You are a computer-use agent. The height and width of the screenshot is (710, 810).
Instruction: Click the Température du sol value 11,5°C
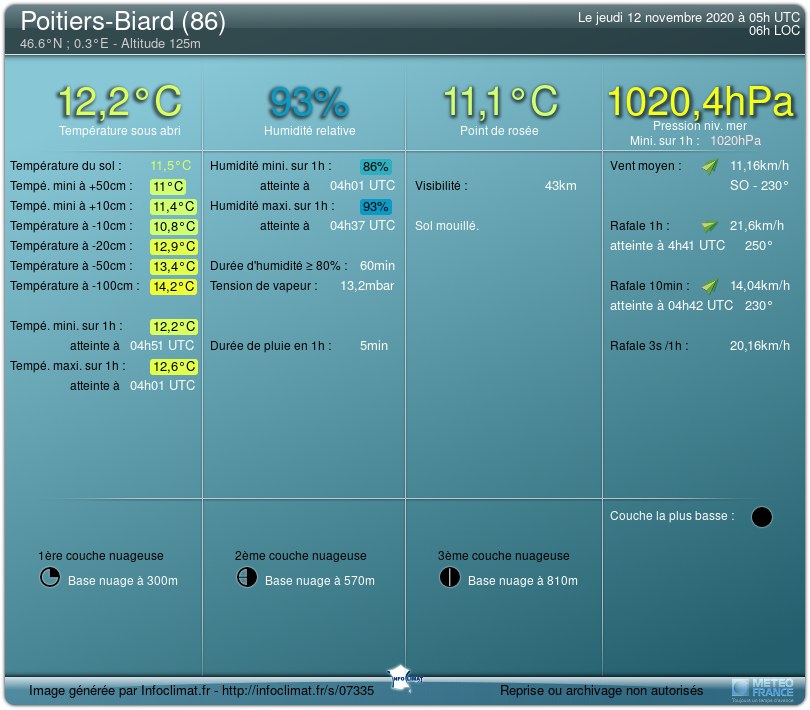pos(171,166)
